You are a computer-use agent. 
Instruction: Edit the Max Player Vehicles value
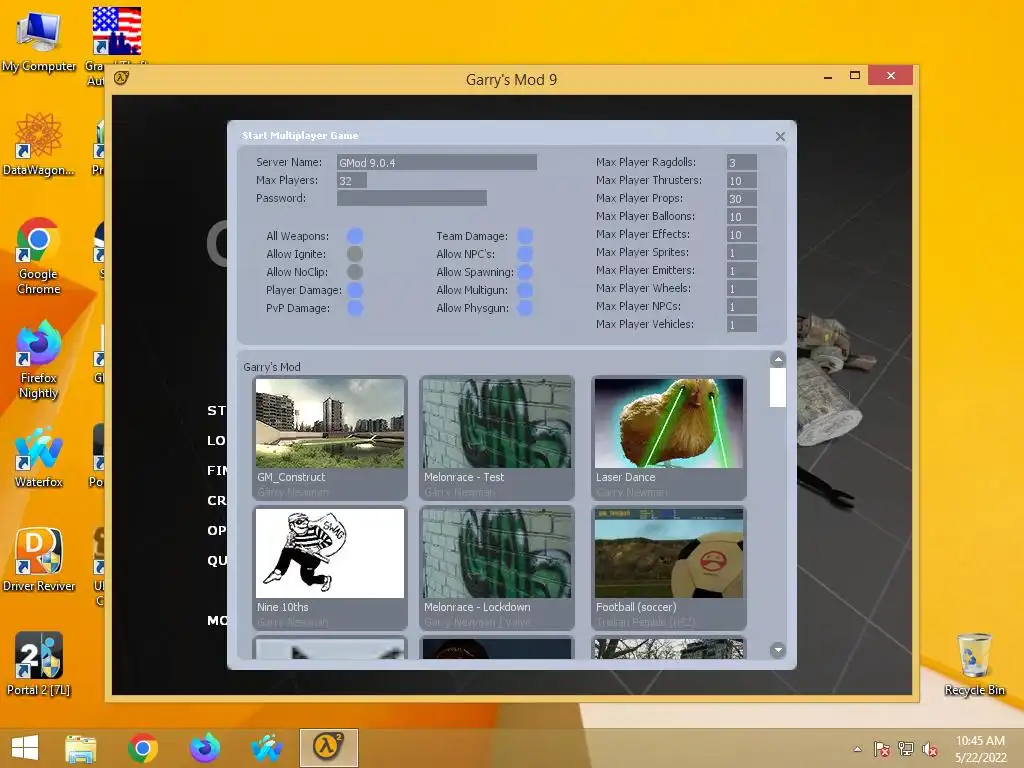[x=742, y=324]
